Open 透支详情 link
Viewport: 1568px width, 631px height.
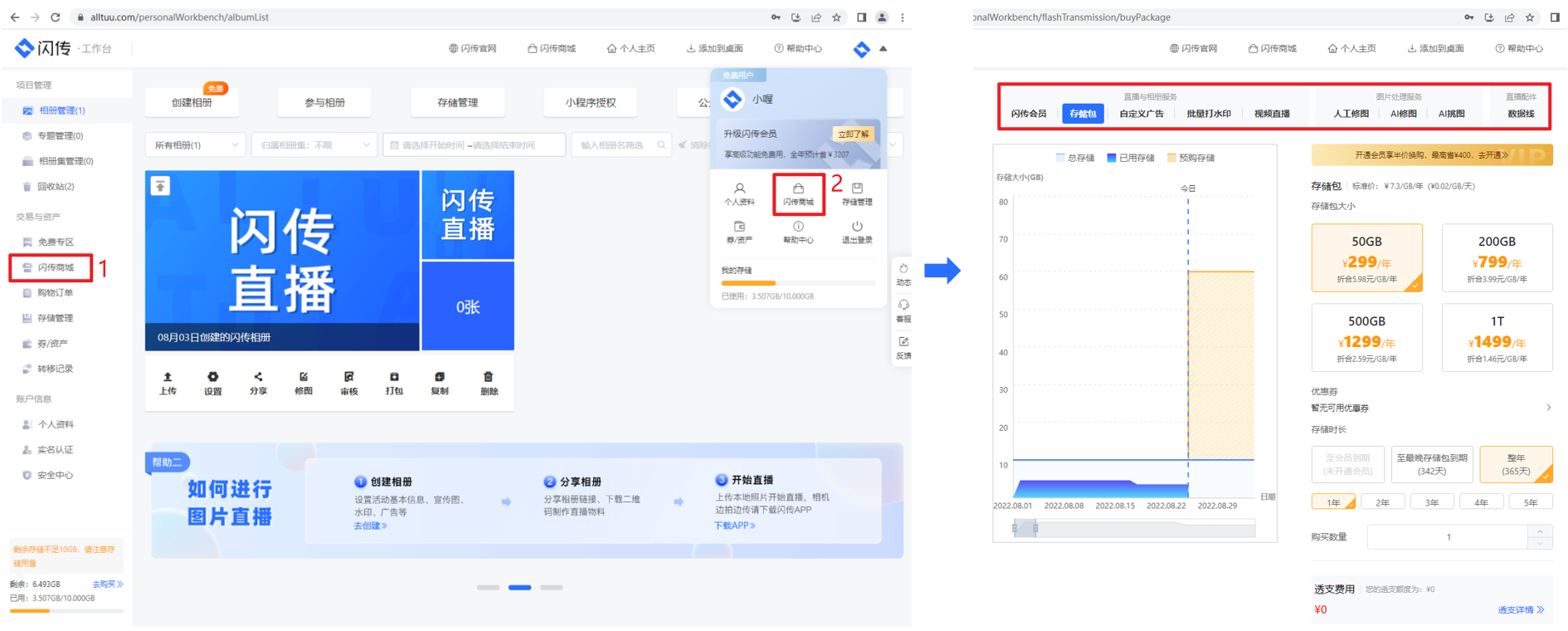[1521, 609]
